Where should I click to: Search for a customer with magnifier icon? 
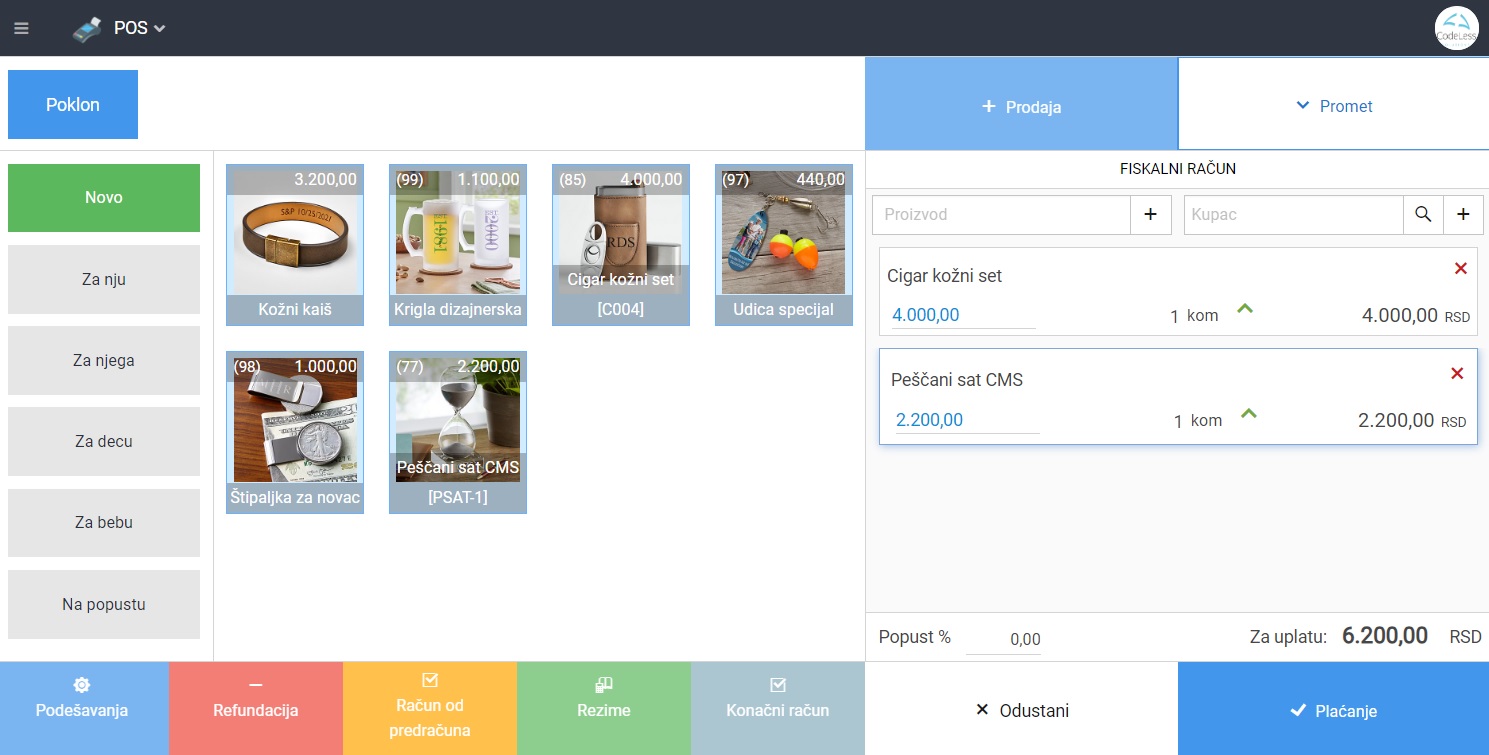(1423, 214)
